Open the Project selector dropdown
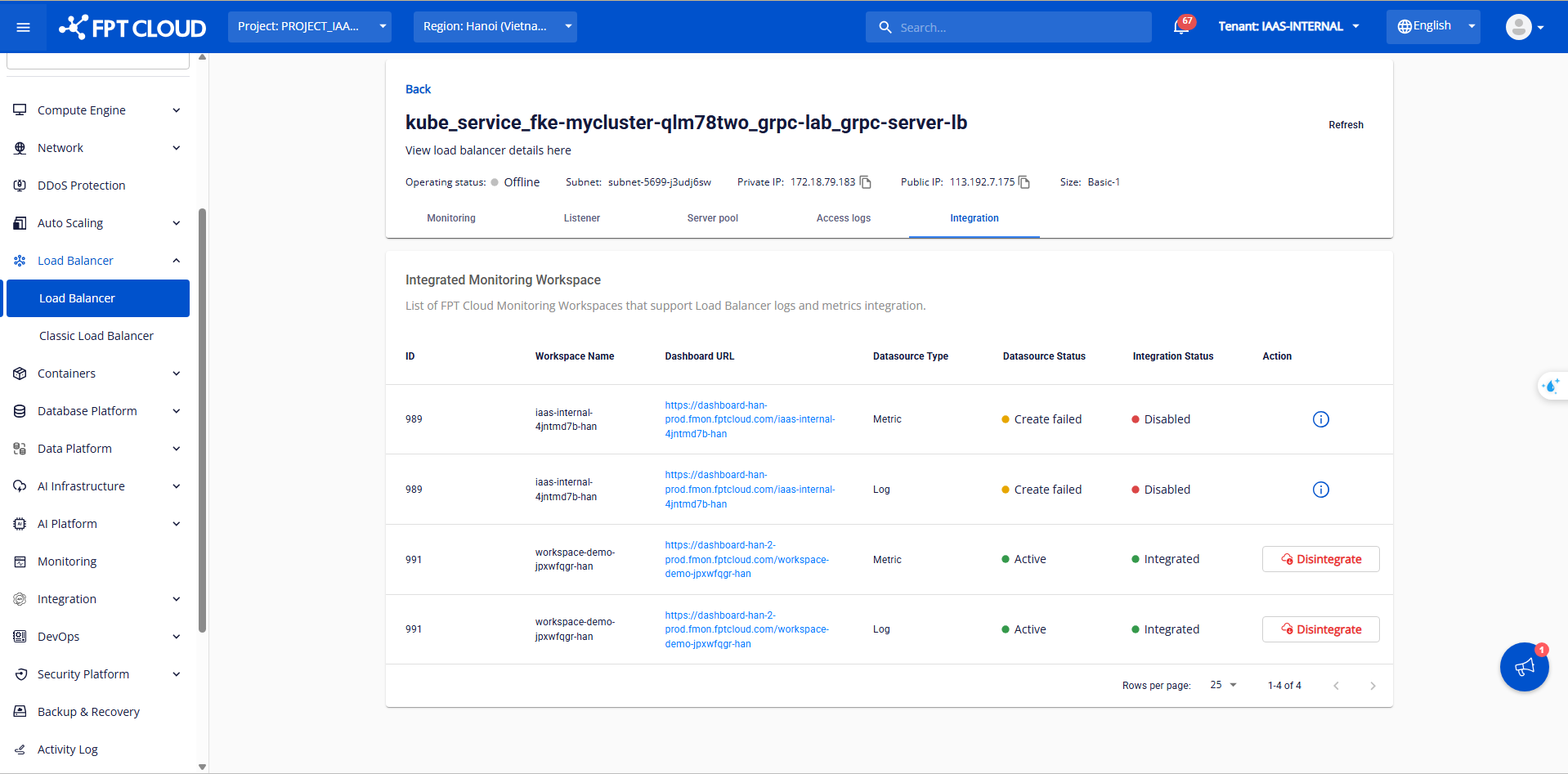This screenshot has height=774, width=1568. tap(309, 27)
